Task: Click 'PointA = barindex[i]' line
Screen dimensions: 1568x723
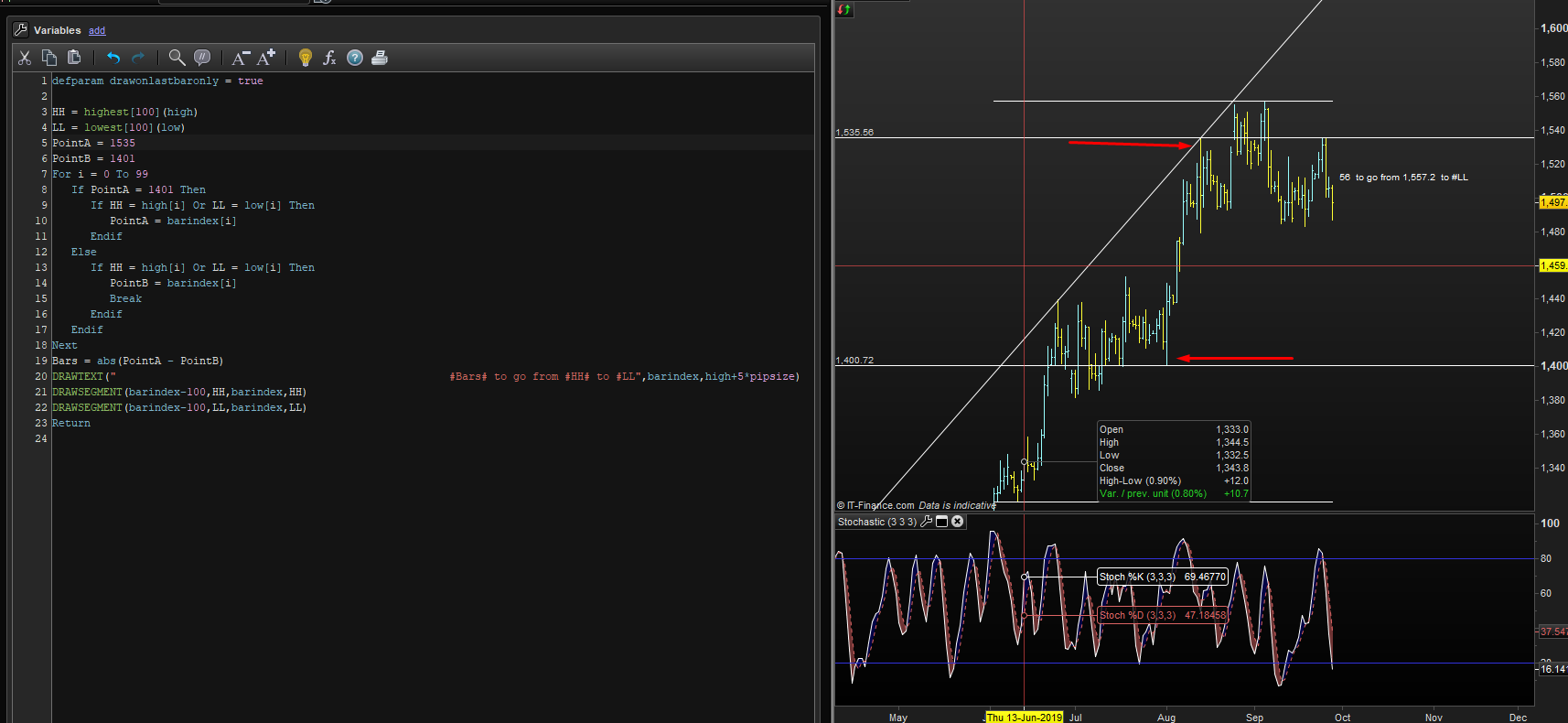Action: click(173, 221)
